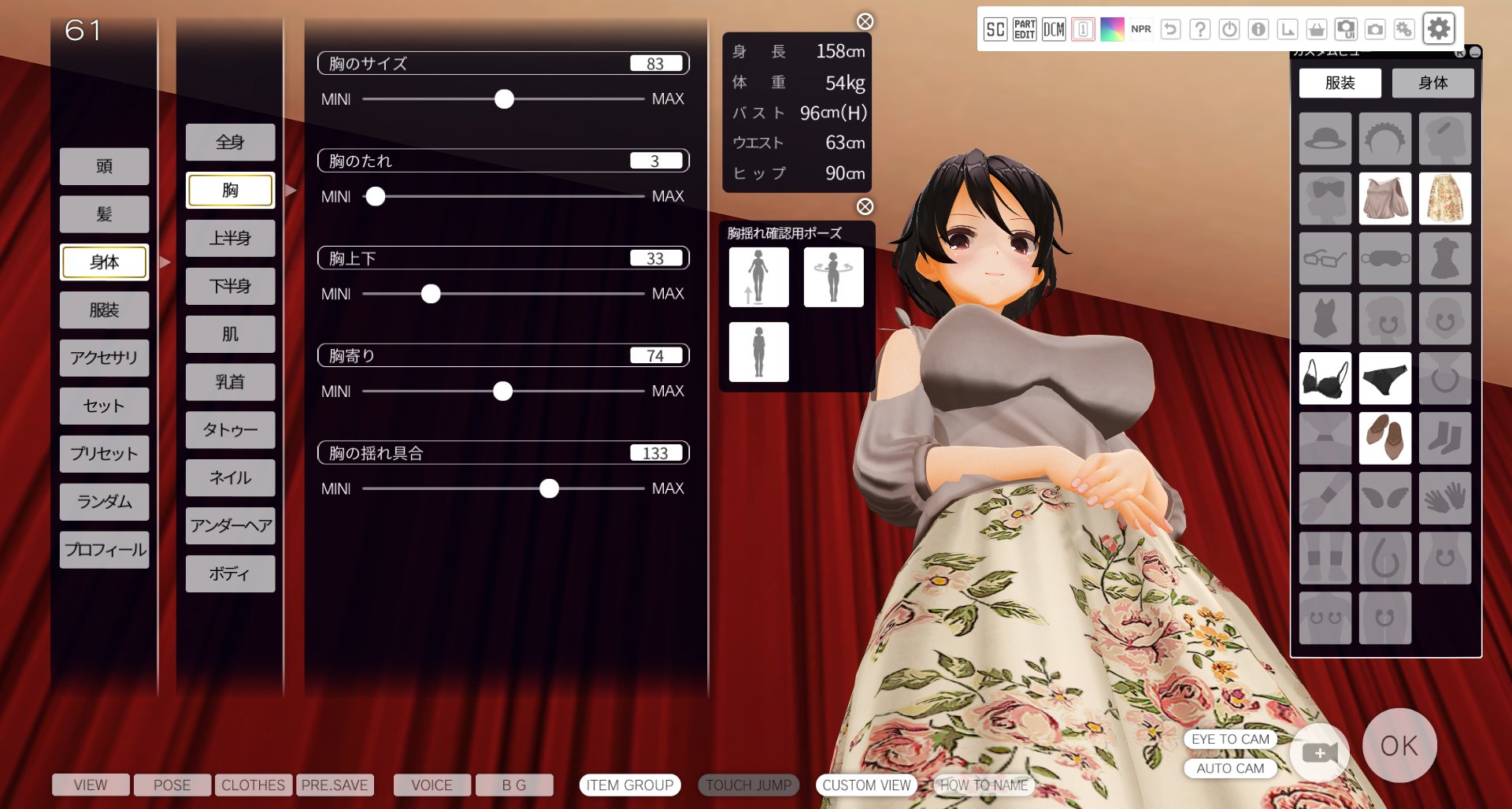Click the Undo arrow icon
This screenshot has height=809, width=1512.
tap(1170, 29)
